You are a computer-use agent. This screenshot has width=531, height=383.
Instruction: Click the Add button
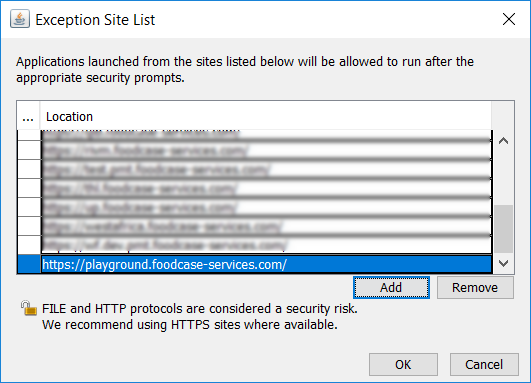coord(391,288)
